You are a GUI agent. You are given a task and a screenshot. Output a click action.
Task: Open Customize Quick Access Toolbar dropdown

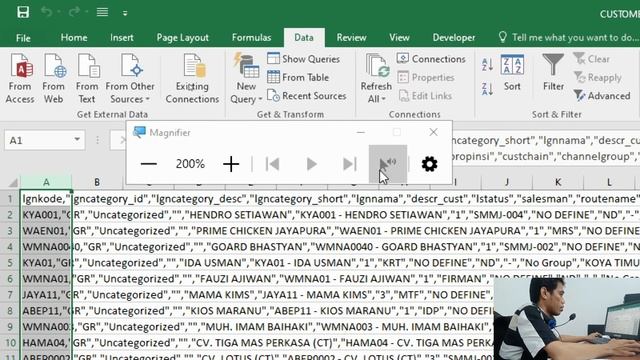(125, 13)
